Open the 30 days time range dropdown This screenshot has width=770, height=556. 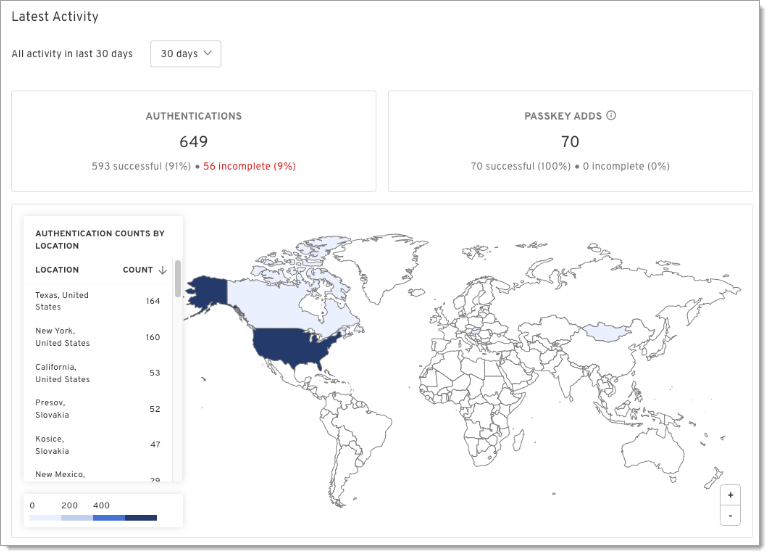[x=185, y=54]
